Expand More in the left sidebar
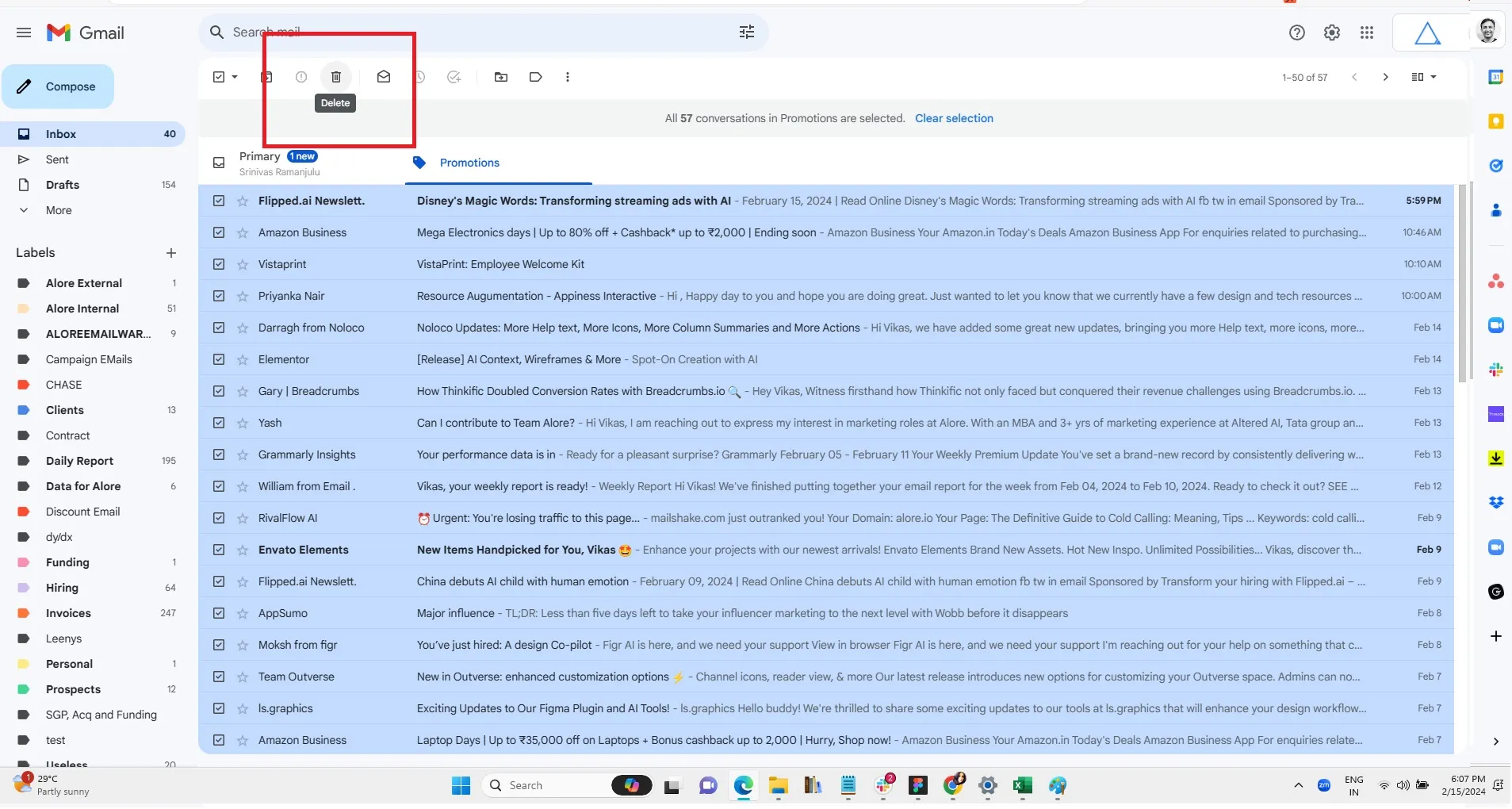 click(59, 210)
